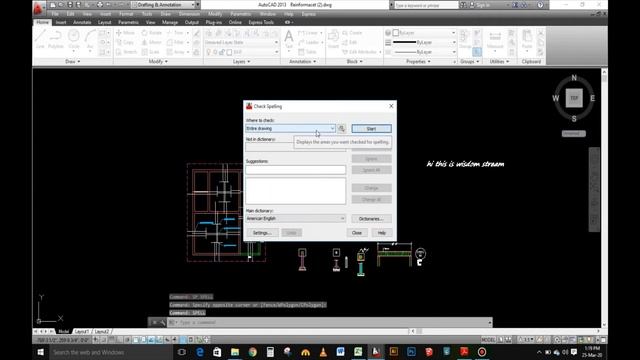Toggle the layer on/off lightbulb icon
Image resolution: width=640 pixels, height=360 pixels.
tap(209, 52)
